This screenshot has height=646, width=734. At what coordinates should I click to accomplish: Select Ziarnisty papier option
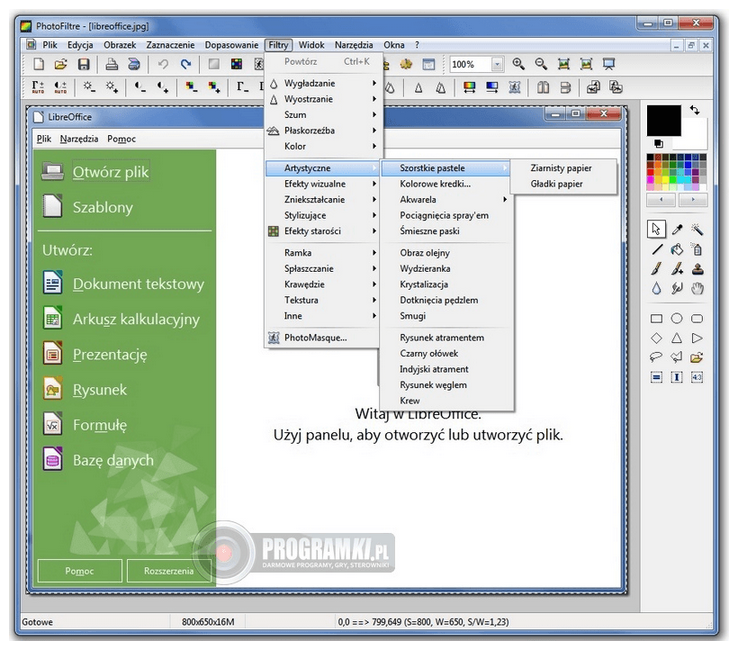[563, 168]
